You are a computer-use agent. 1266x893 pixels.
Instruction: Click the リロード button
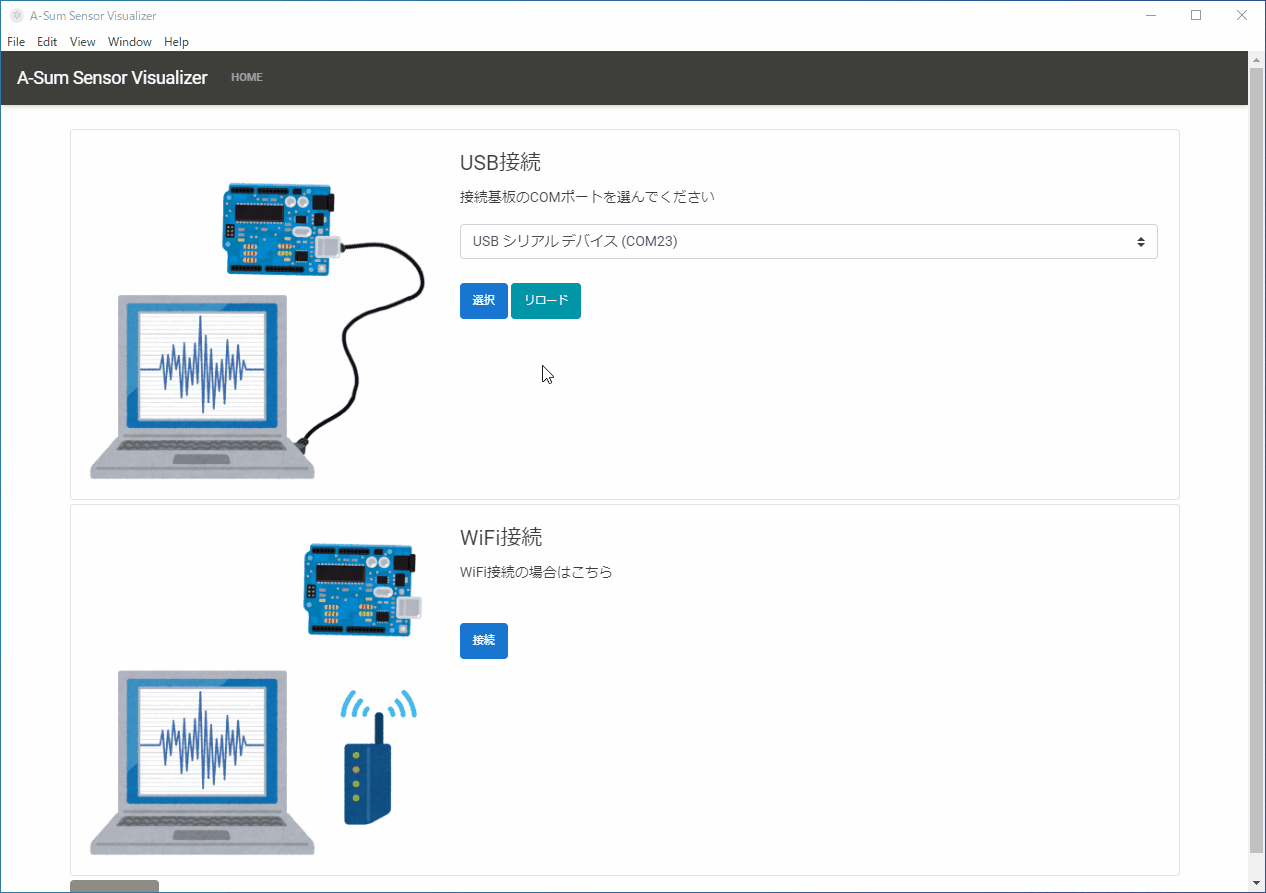(546, 301)
